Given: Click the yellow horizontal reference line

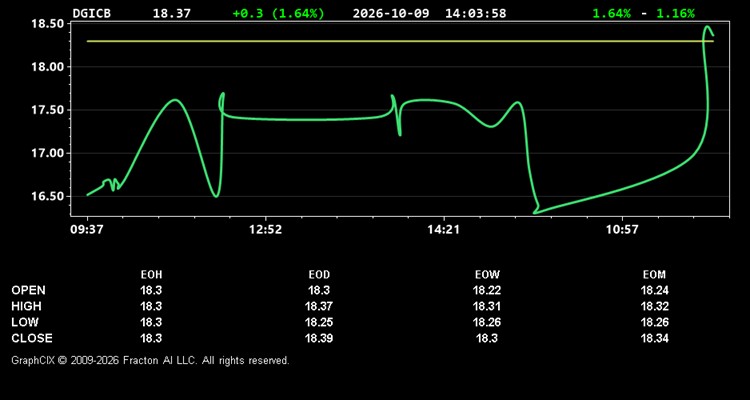Looking at the screenshot, I should tap(400, 41).
